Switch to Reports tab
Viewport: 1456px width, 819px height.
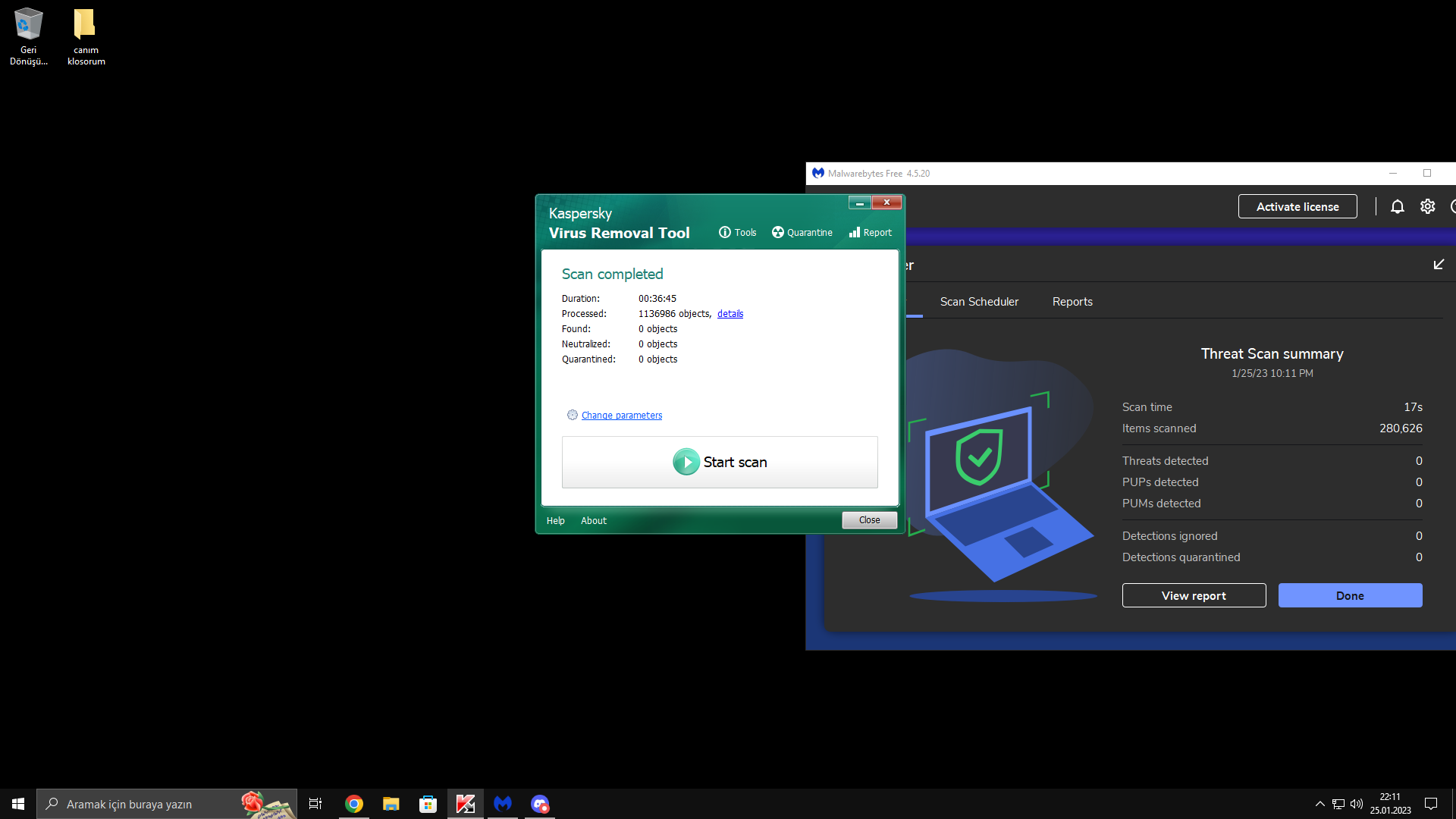coord(1072,302)
